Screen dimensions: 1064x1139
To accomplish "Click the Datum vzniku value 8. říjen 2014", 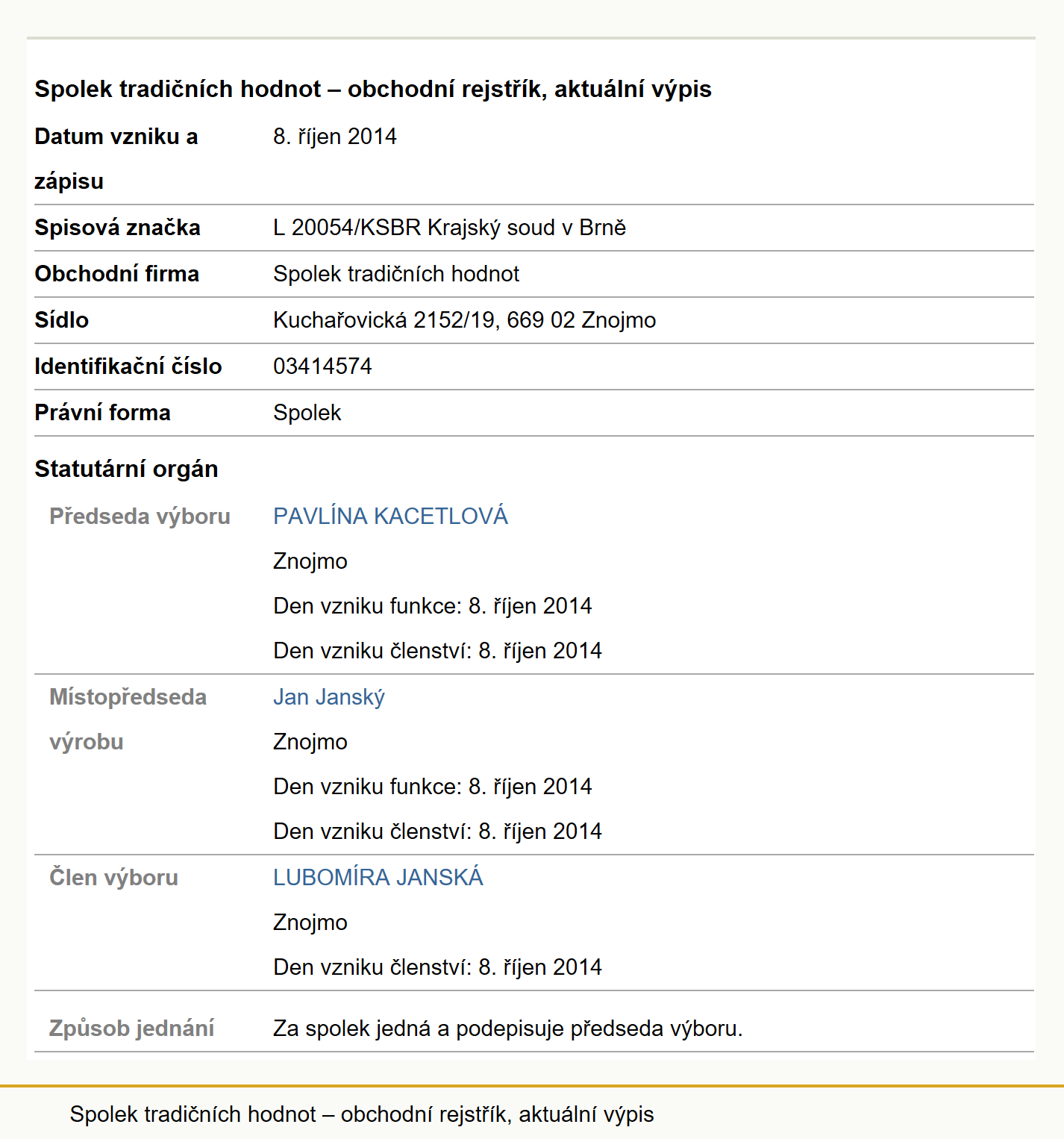I will click(335, 137).
